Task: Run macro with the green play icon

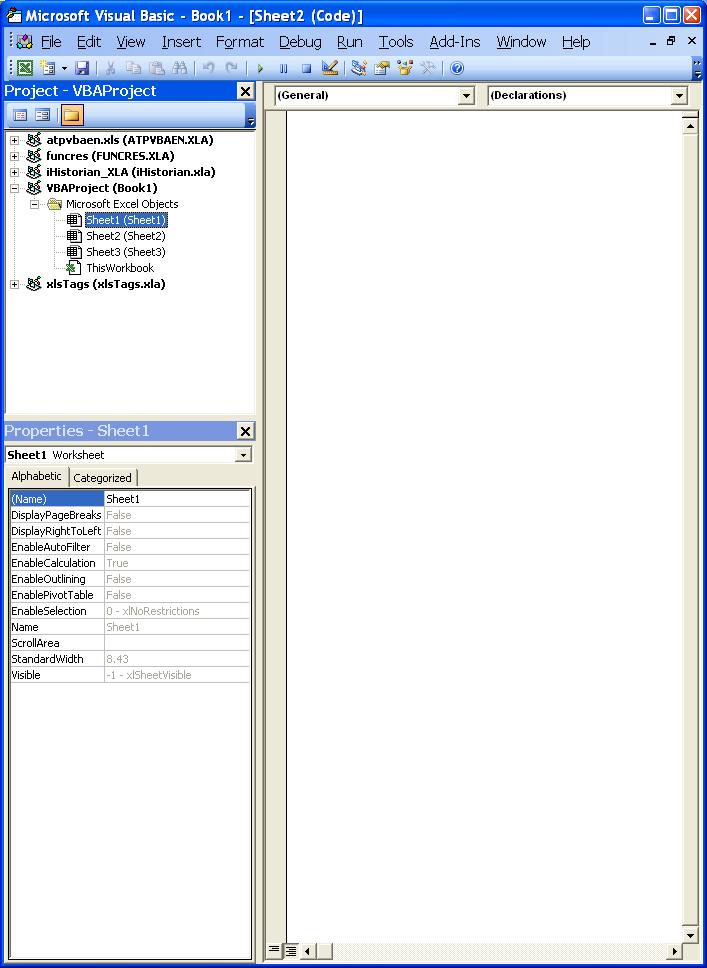Action: pyautogui.click(x=260, y=68)
